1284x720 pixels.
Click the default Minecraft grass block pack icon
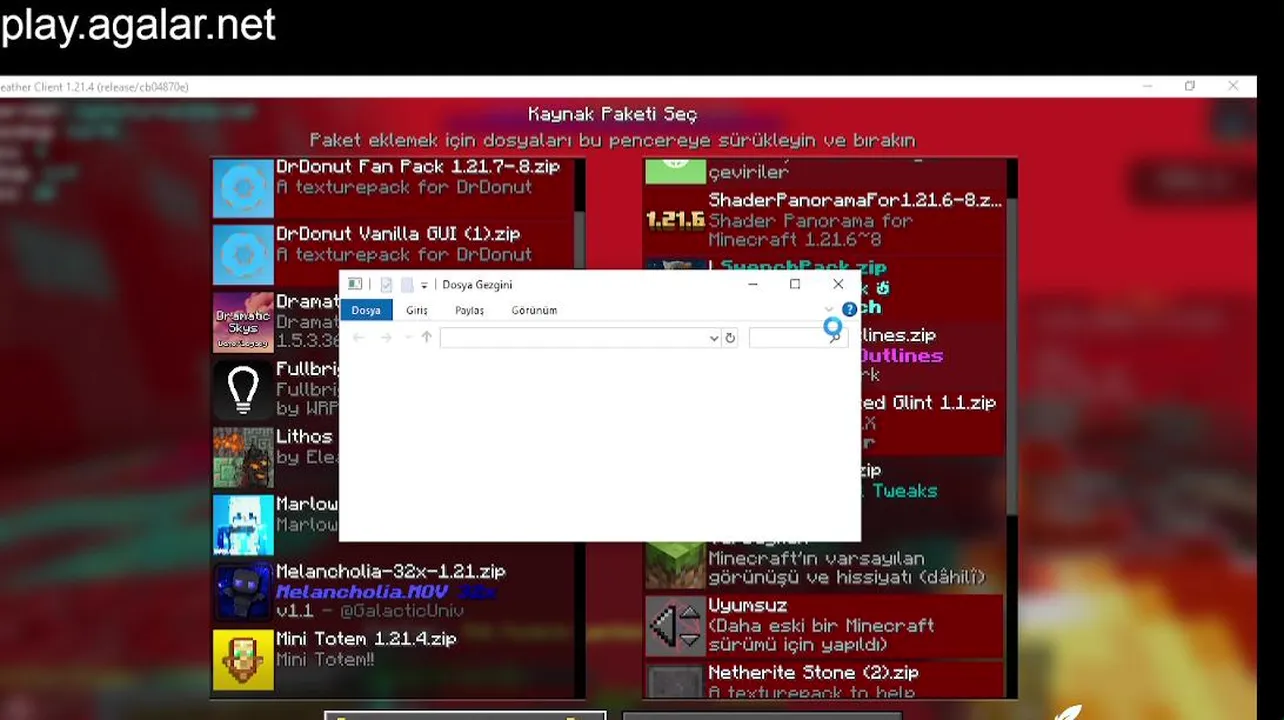(675, 565)
